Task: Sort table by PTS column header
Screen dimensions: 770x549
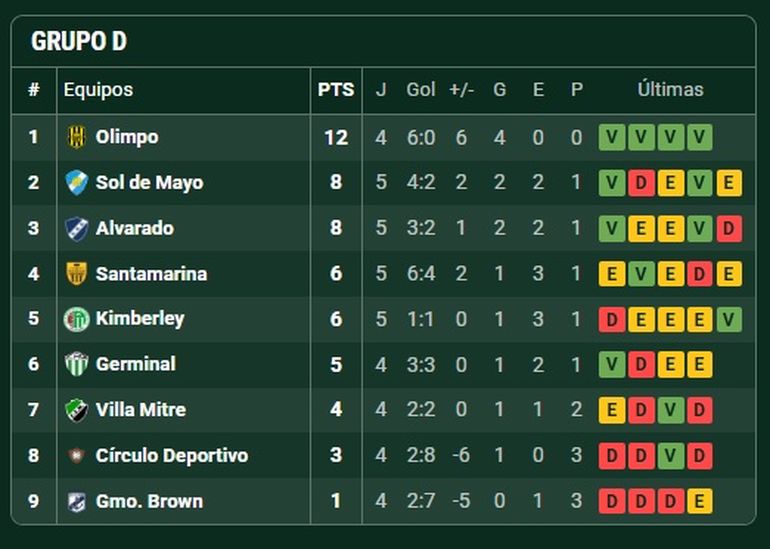Action: tap(336, 90)
